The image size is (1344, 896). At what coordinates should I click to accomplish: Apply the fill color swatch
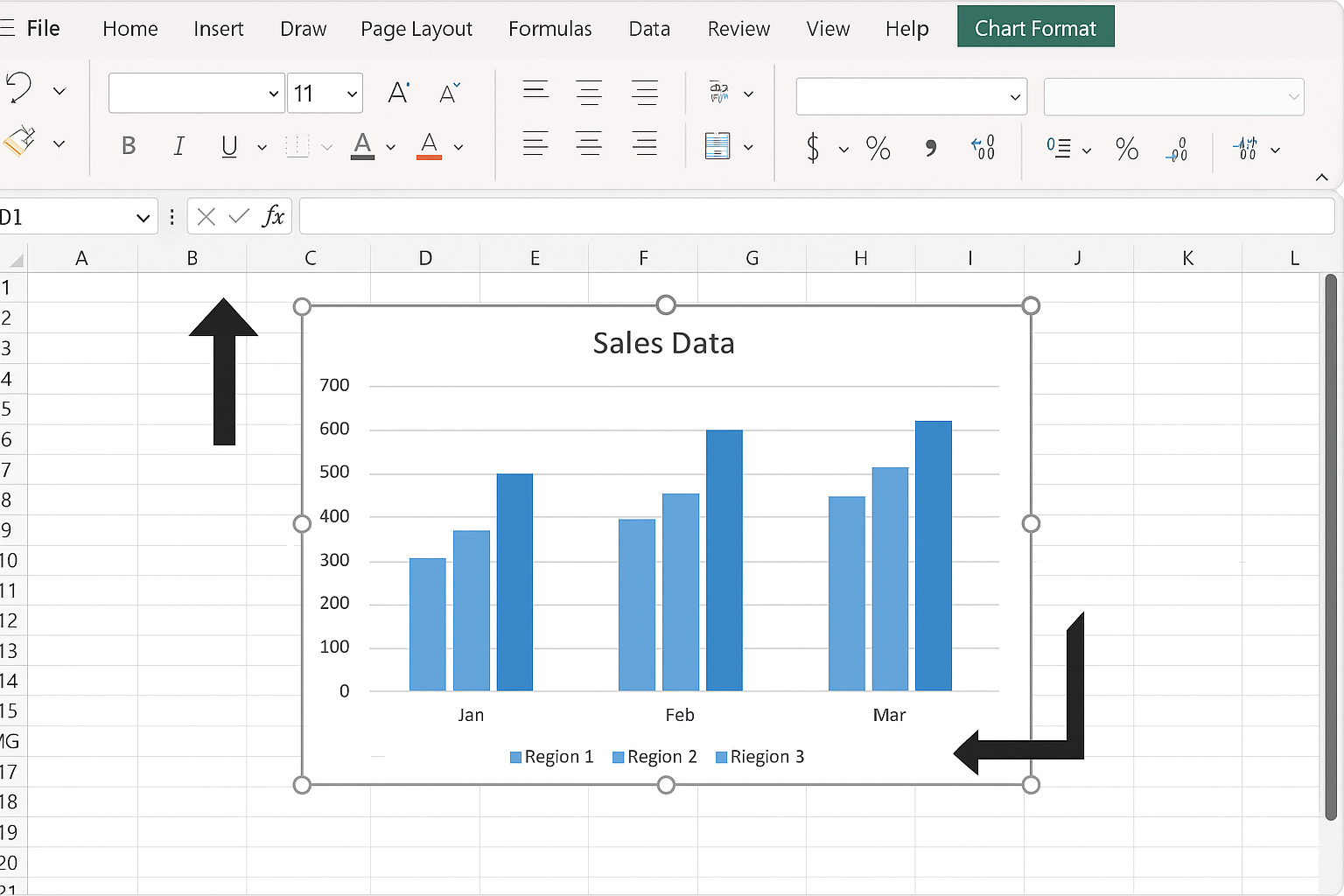(x=362, y=146)
